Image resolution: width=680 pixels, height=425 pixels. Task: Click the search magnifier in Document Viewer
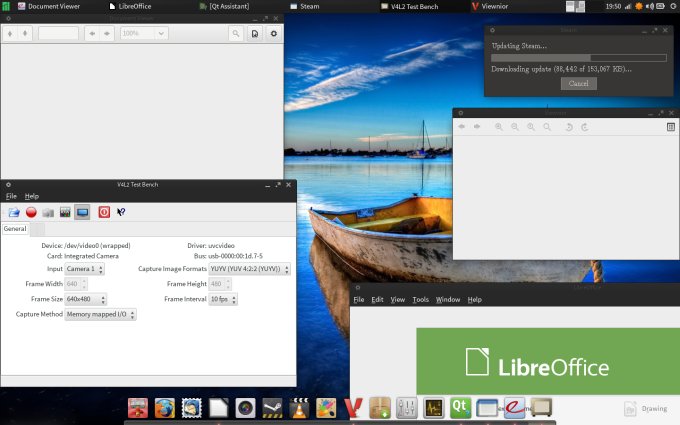coord(236,33)
